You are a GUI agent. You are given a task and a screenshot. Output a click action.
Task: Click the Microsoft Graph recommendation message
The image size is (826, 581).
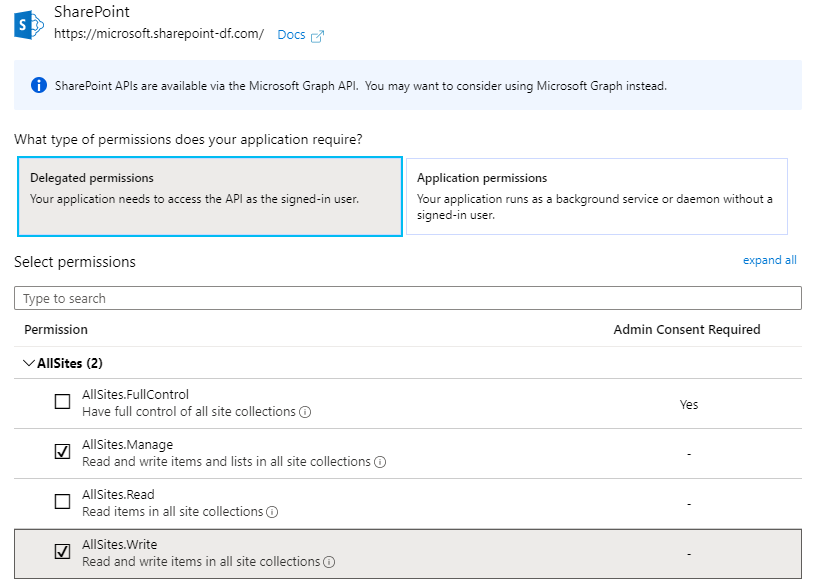point(361,86)
